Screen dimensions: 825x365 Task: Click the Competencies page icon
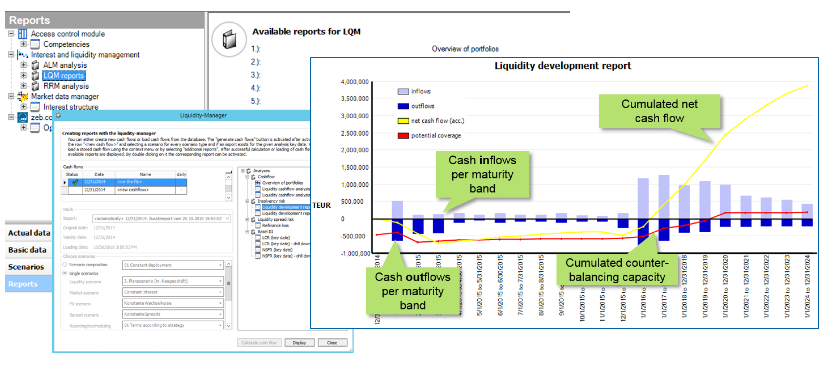pos(35,44)
